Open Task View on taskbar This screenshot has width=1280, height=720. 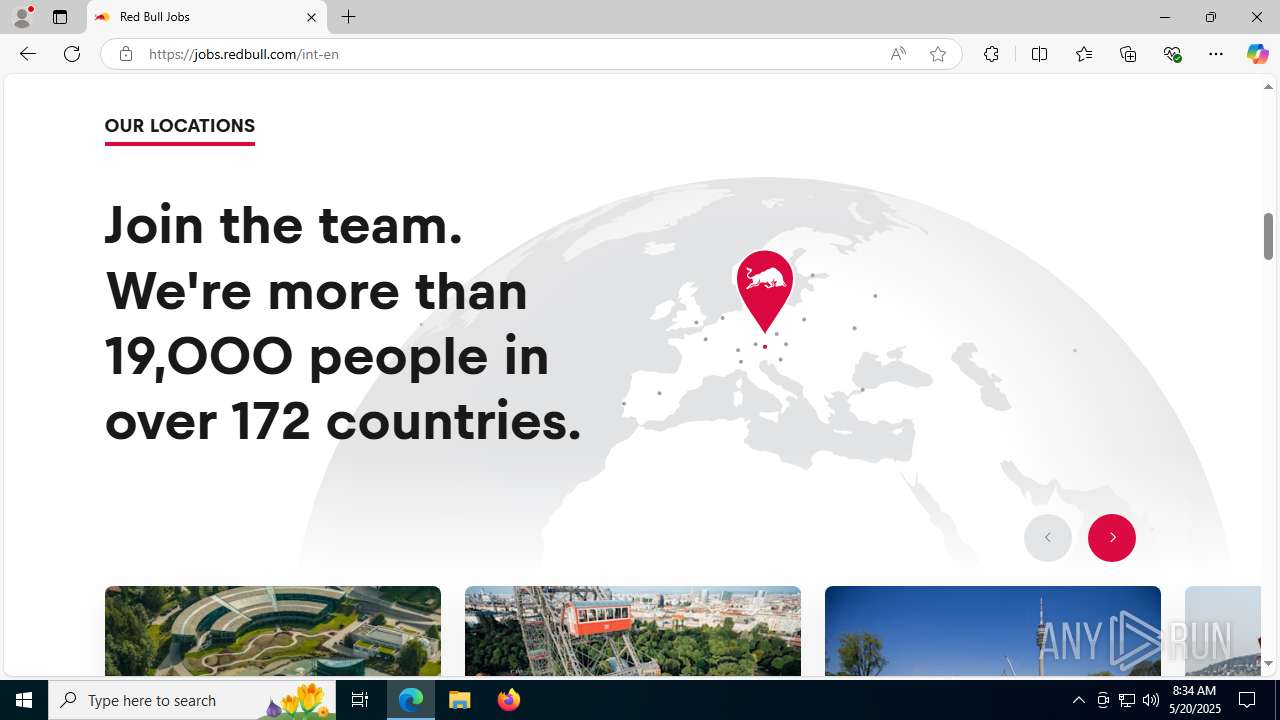(x=360, y=700)
